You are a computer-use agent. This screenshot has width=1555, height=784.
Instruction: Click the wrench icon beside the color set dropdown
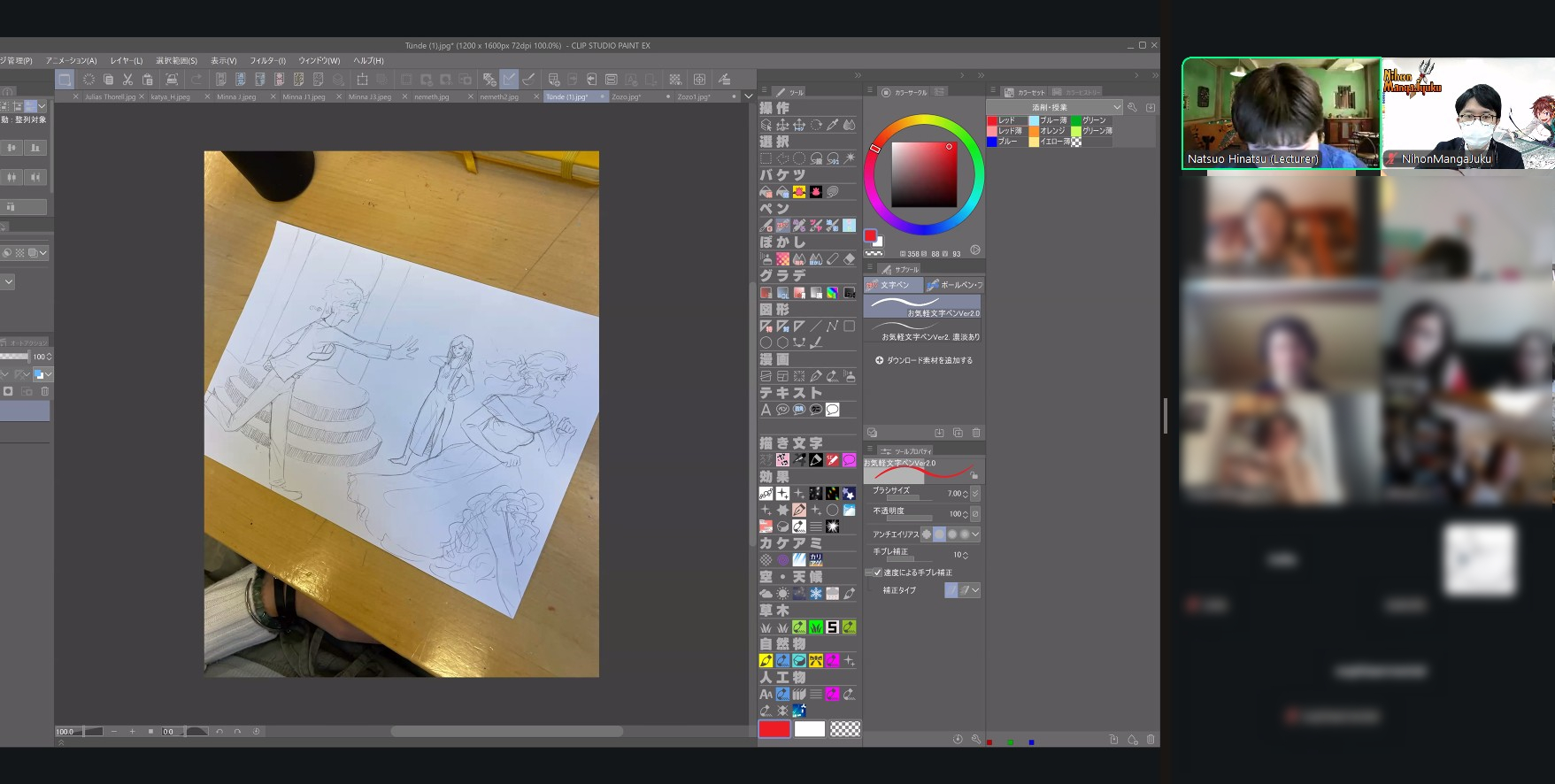(1132, 107)
